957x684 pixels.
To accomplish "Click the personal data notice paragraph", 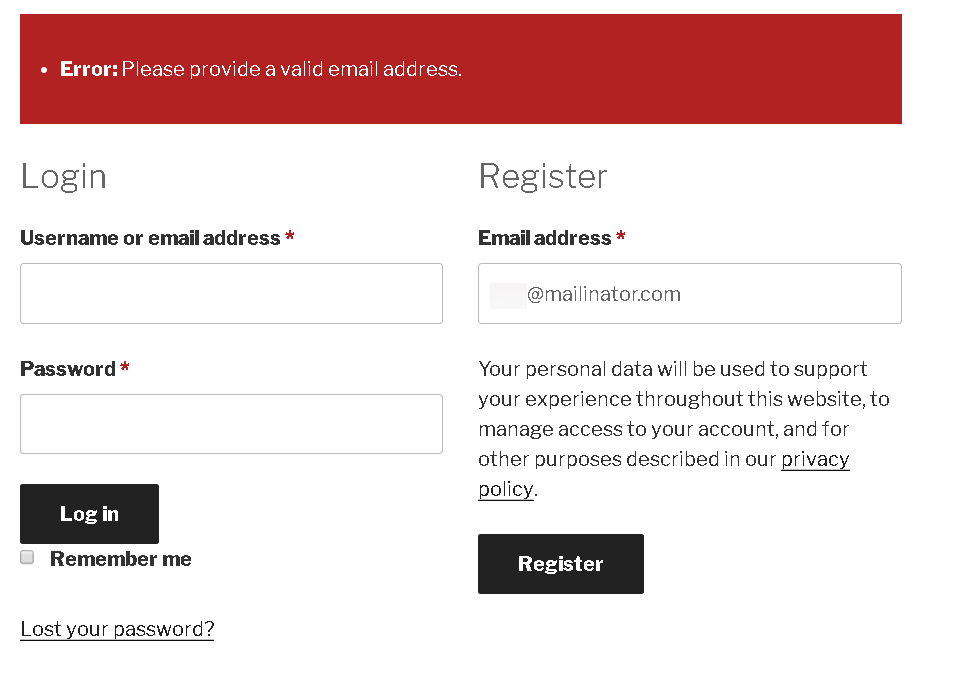I will click(x=684, y=429).
